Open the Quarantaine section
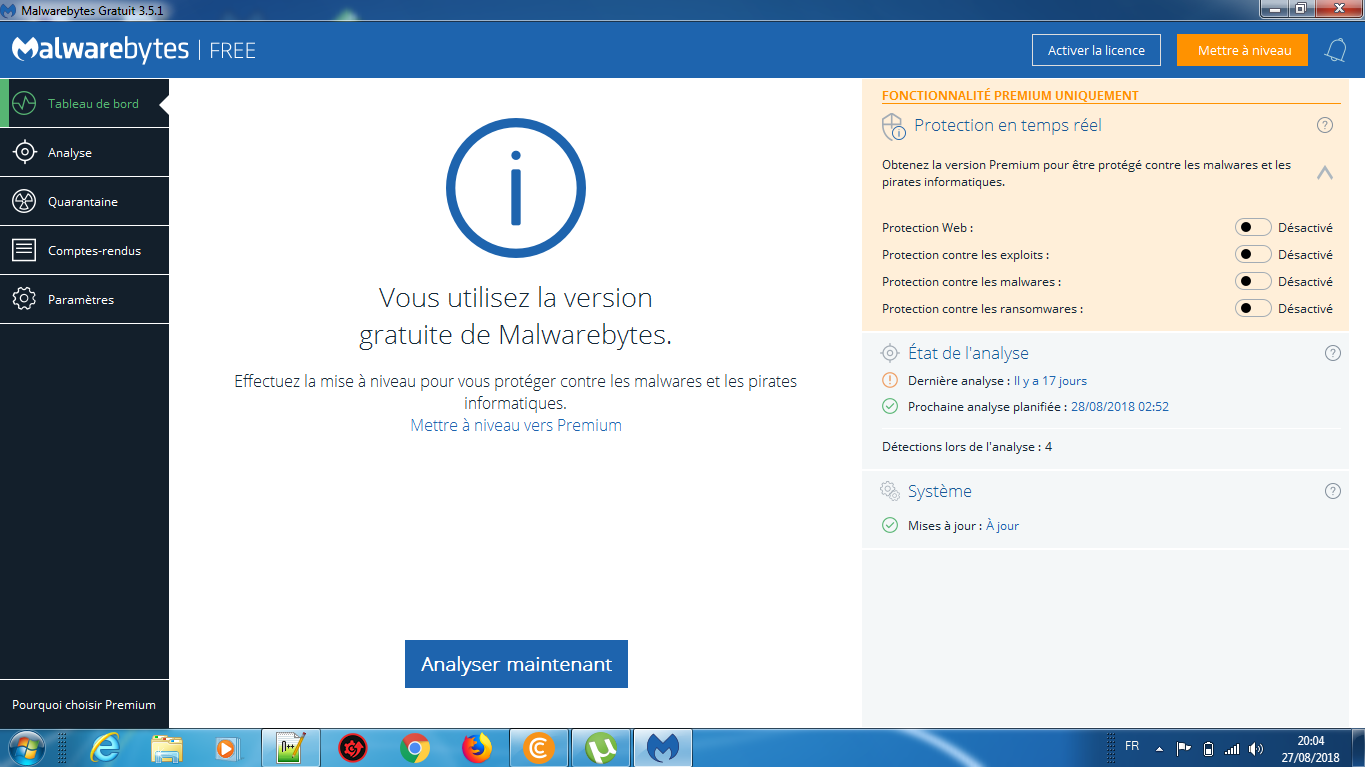 pos(84,201)
